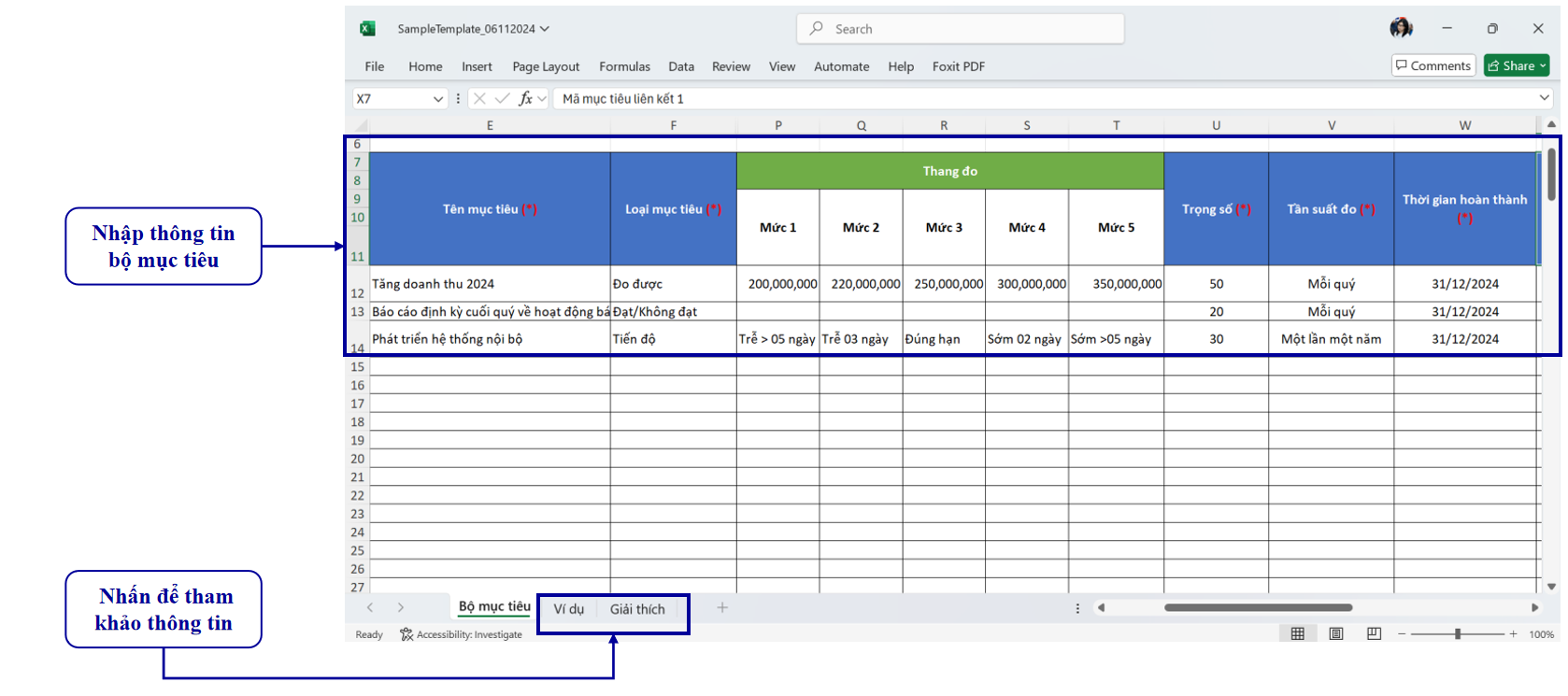Viewport: 1568px width, 696px height.
Task: Expand the Name Box dropdown arrow
Action: 438,99
